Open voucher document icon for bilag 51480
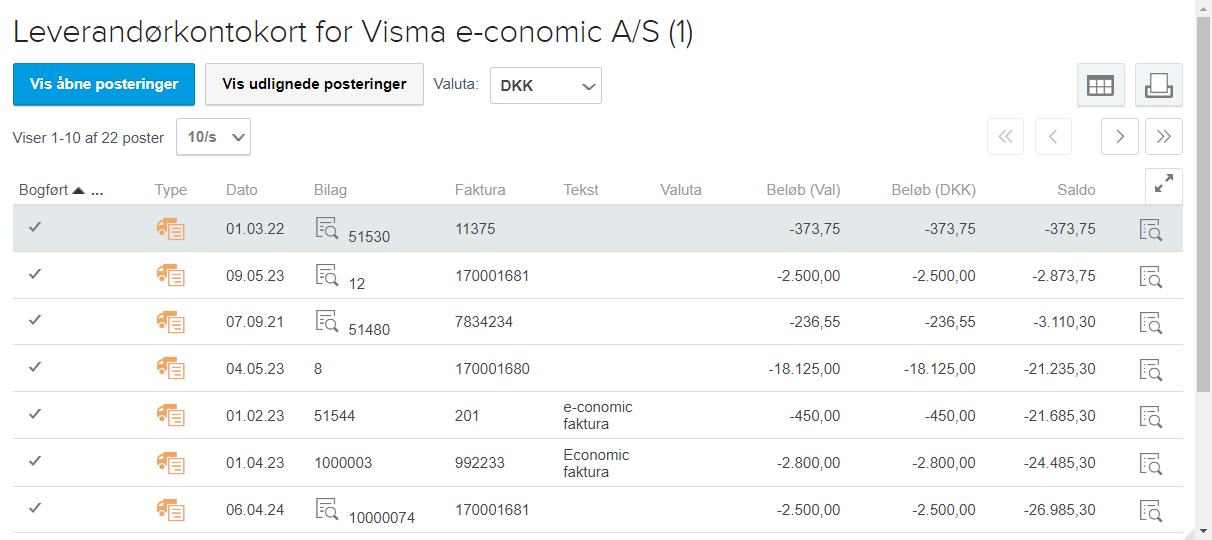 tap(327, 320)
